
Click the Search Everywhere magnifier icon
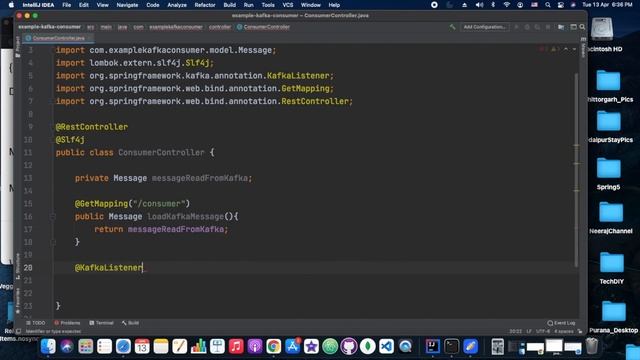click(582, 27)
